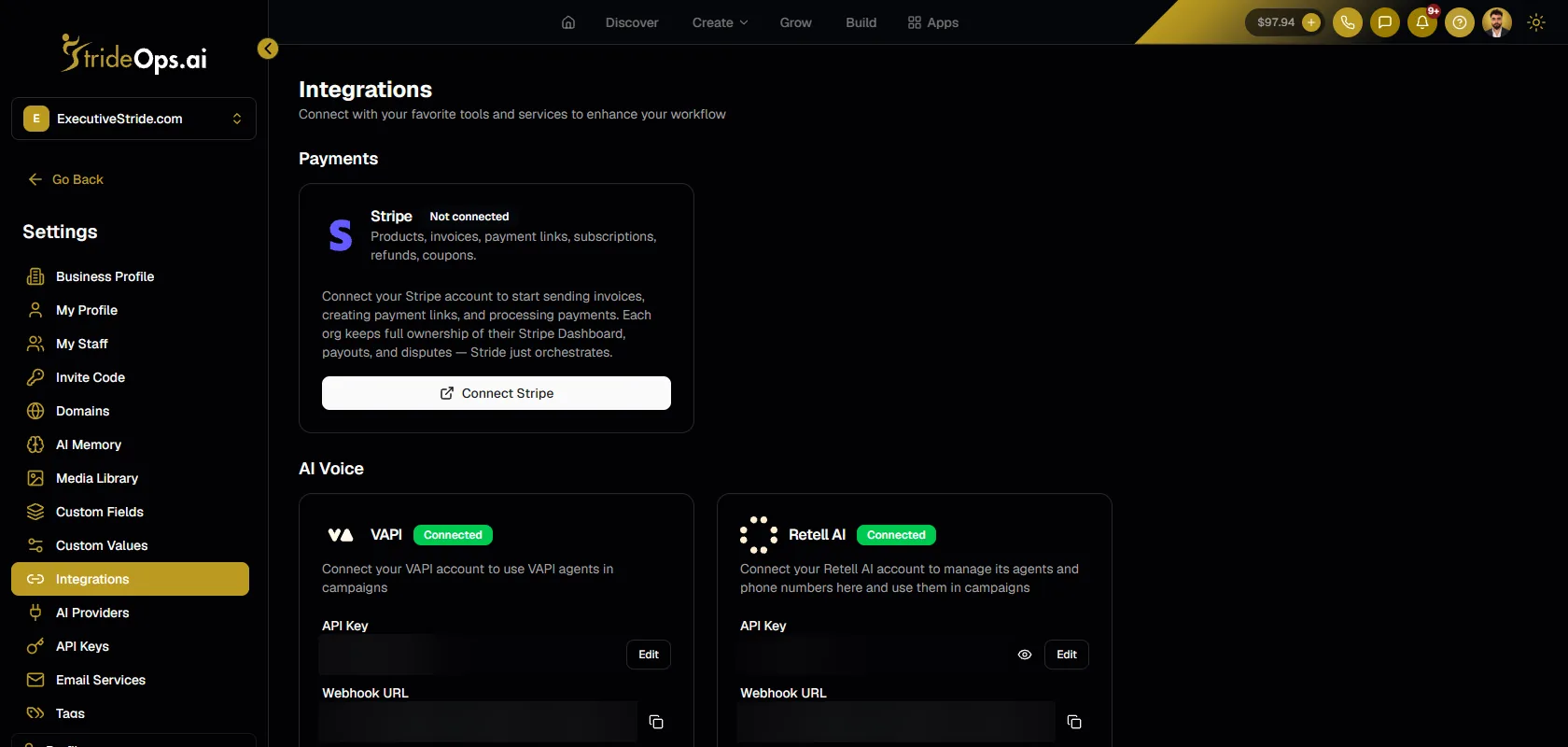Click the Retell AI API Key field
The image size is (1568, 747).
pos(872,655)
